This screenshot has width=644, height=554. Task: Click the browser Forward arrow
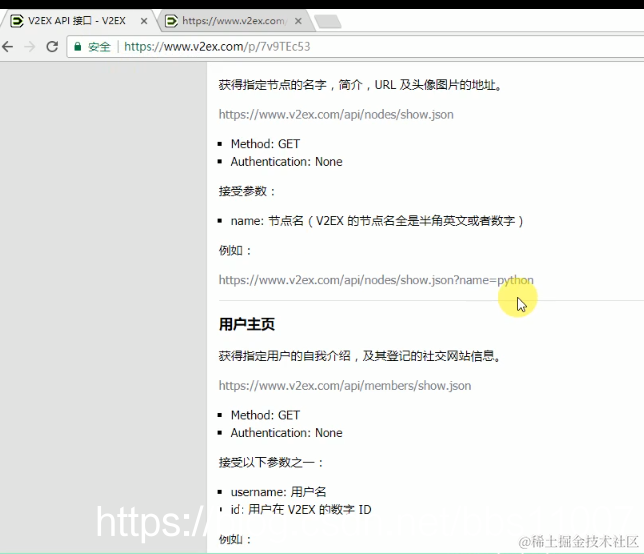point(30,47)
